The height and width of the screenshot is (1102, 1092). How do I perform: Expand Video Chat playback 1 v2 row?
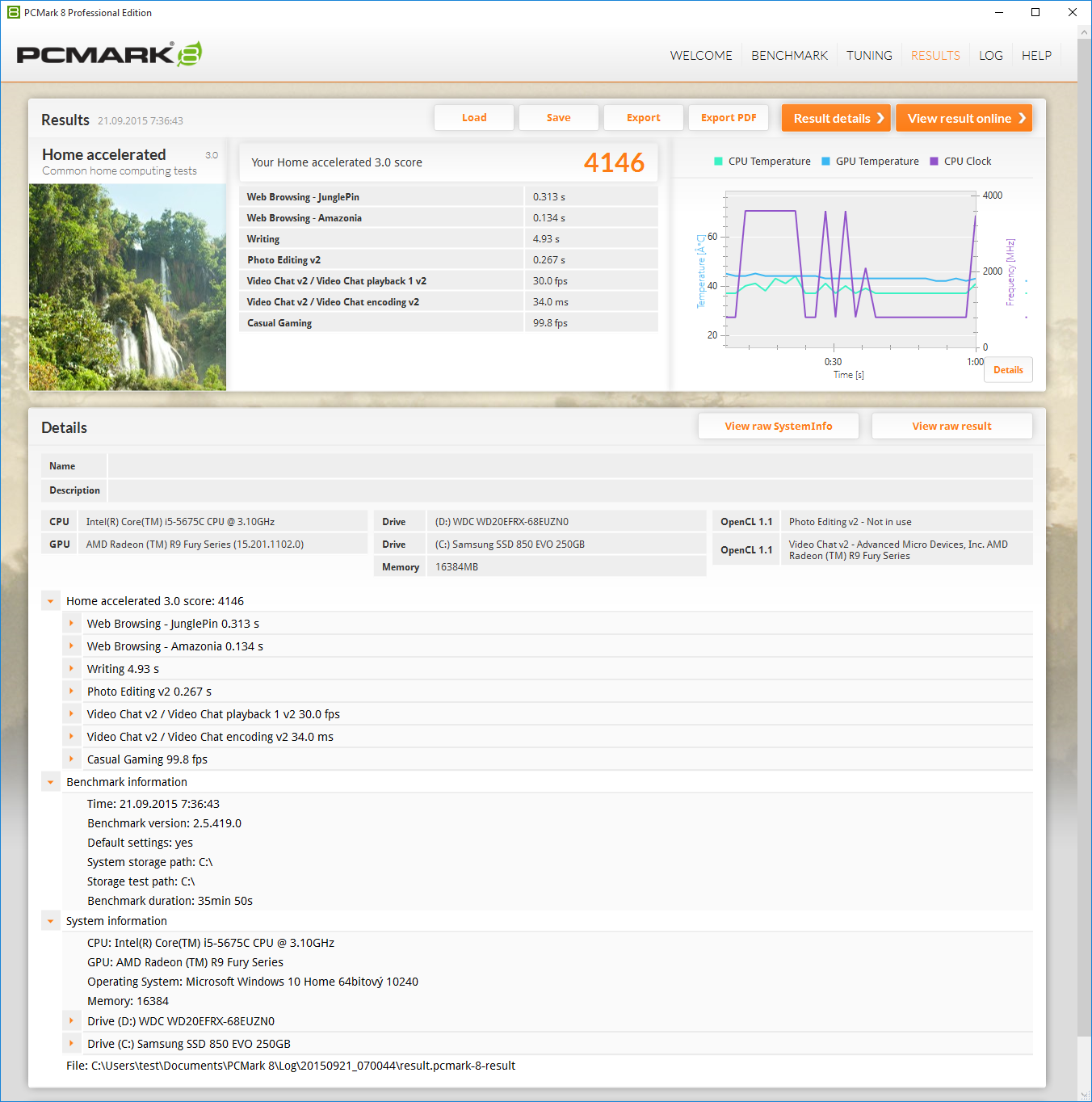(x=72, y=714)
